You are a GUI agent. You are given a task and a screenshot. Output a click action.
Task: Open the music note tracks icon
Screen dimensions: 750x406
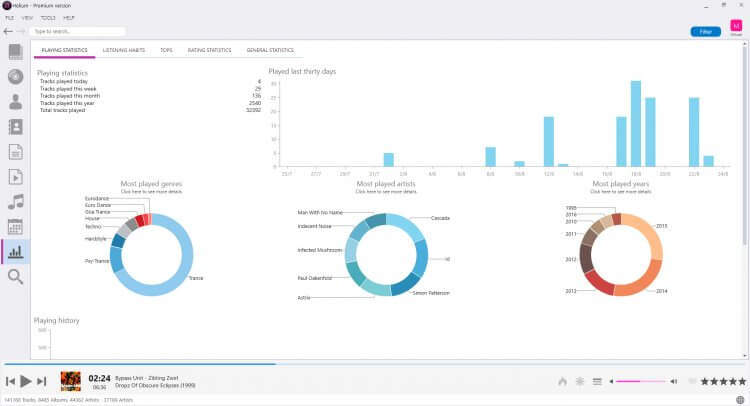[15, 202]
